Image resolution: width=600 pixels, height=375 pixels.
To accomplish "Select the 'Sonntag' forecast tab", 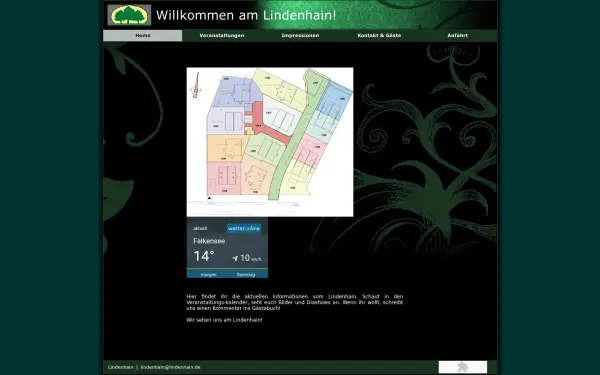I will 246,274.
